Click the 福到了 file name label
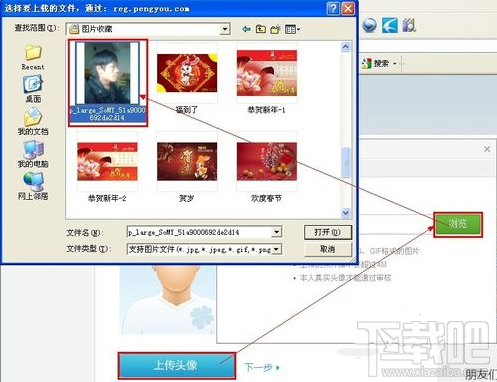The height and width of the screenshot is (382, 497). tap(187, 110)
